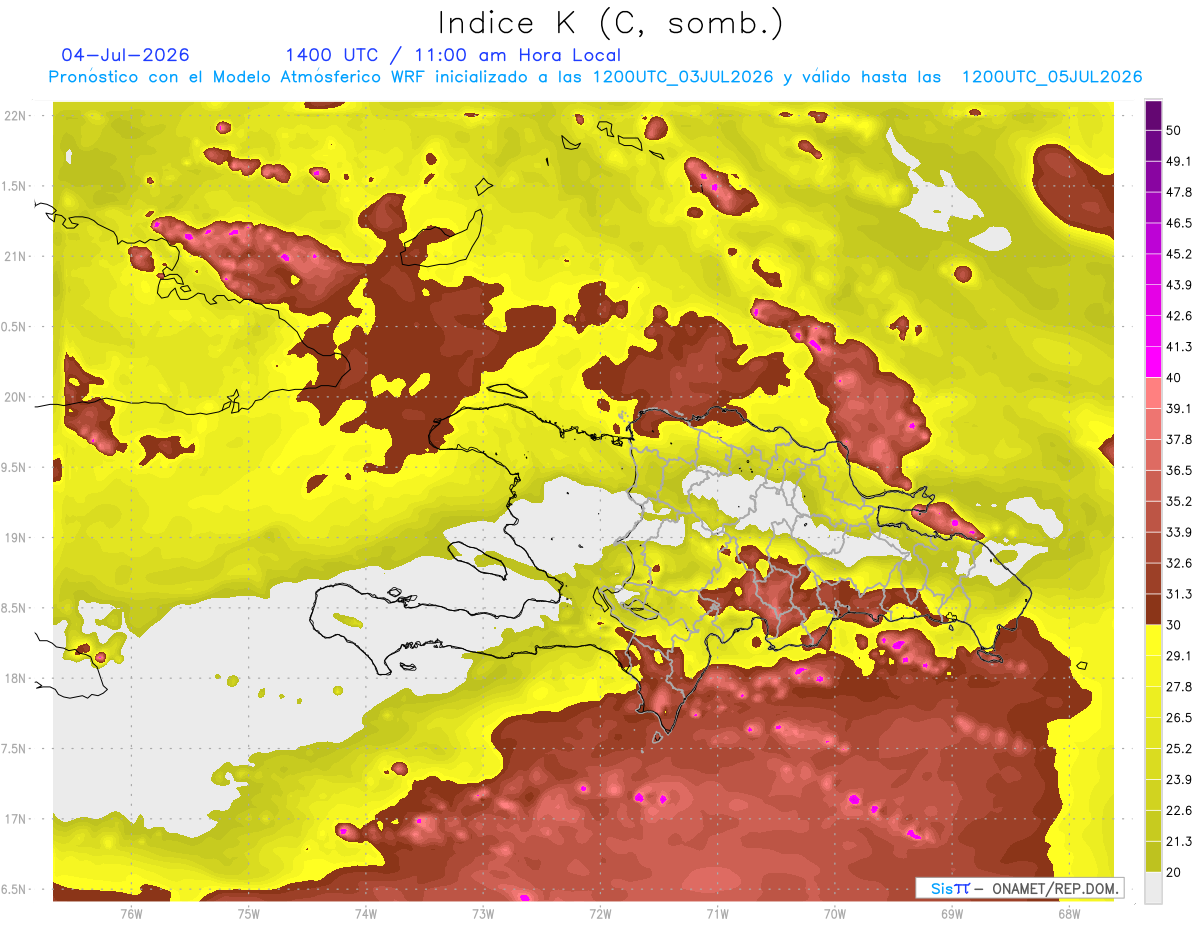Click the '8.5N' latitude label
Viewport: 1200px width, 927px height.
click(x=15, y=608)
